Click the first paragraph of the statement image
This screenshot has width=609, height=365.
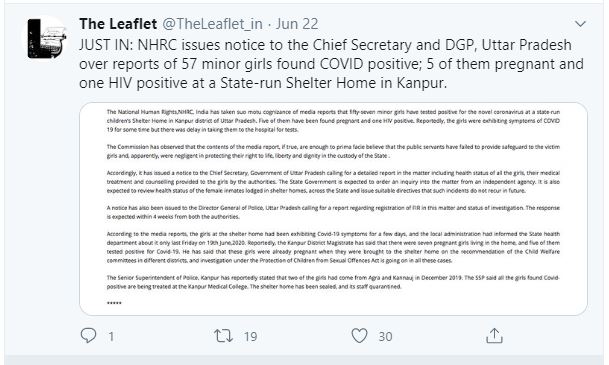(x=333, y=121)
